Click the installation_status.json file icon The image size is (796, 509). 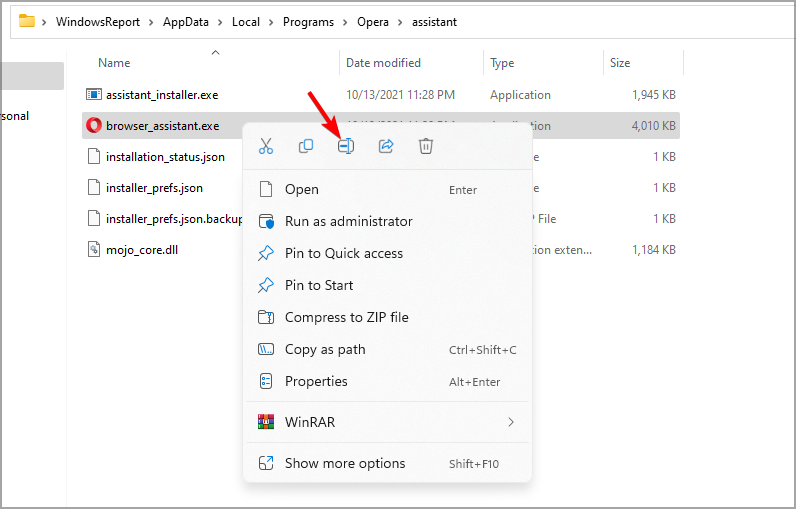(x=94, y=156)
